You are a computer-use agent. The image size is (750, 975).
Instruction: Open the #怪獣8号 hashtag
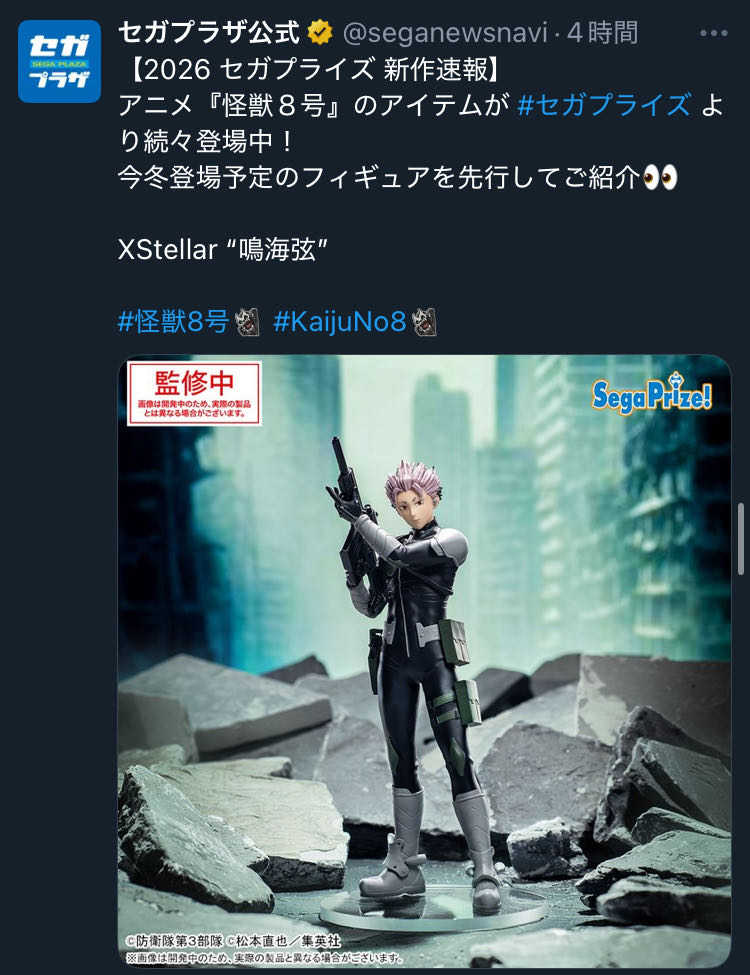(174, 322)
